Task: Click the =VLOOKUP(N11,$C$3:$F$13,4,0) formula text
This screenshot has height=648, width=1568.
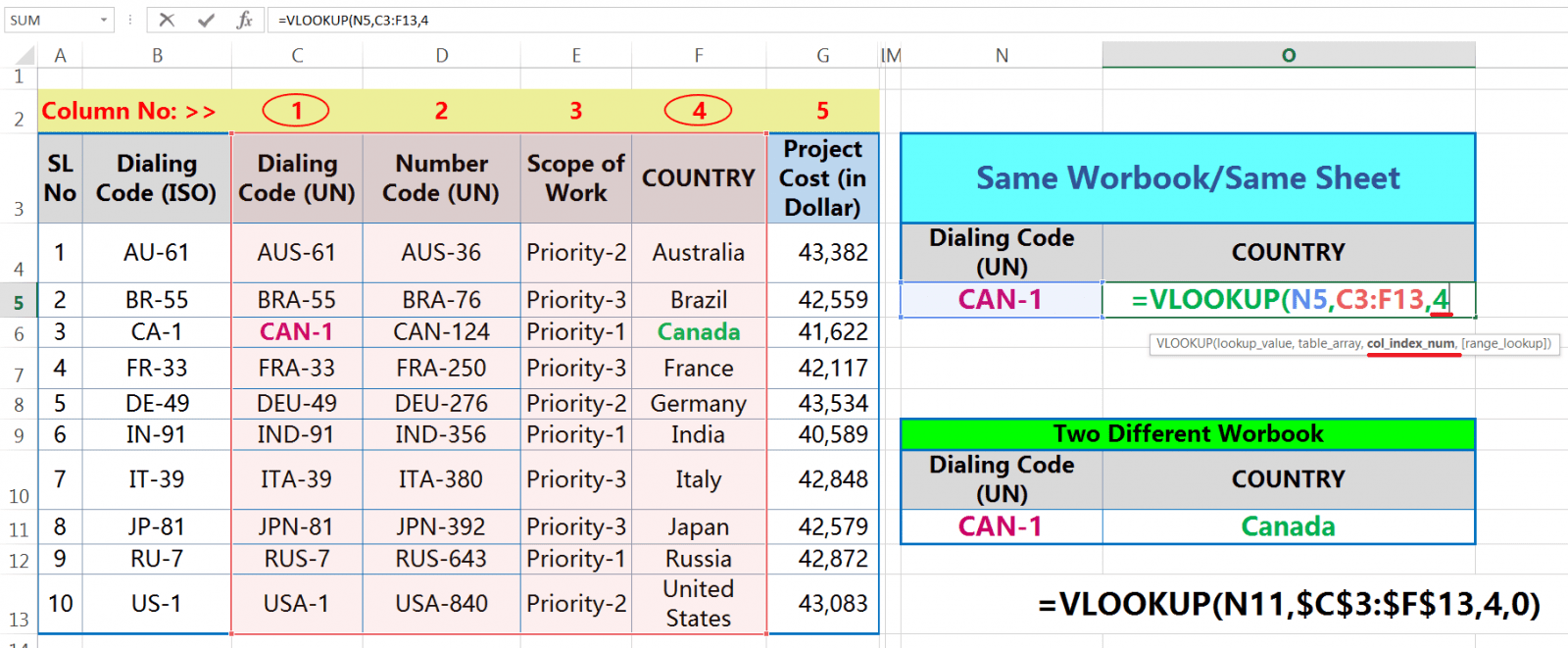Action: click(1289, 604)
